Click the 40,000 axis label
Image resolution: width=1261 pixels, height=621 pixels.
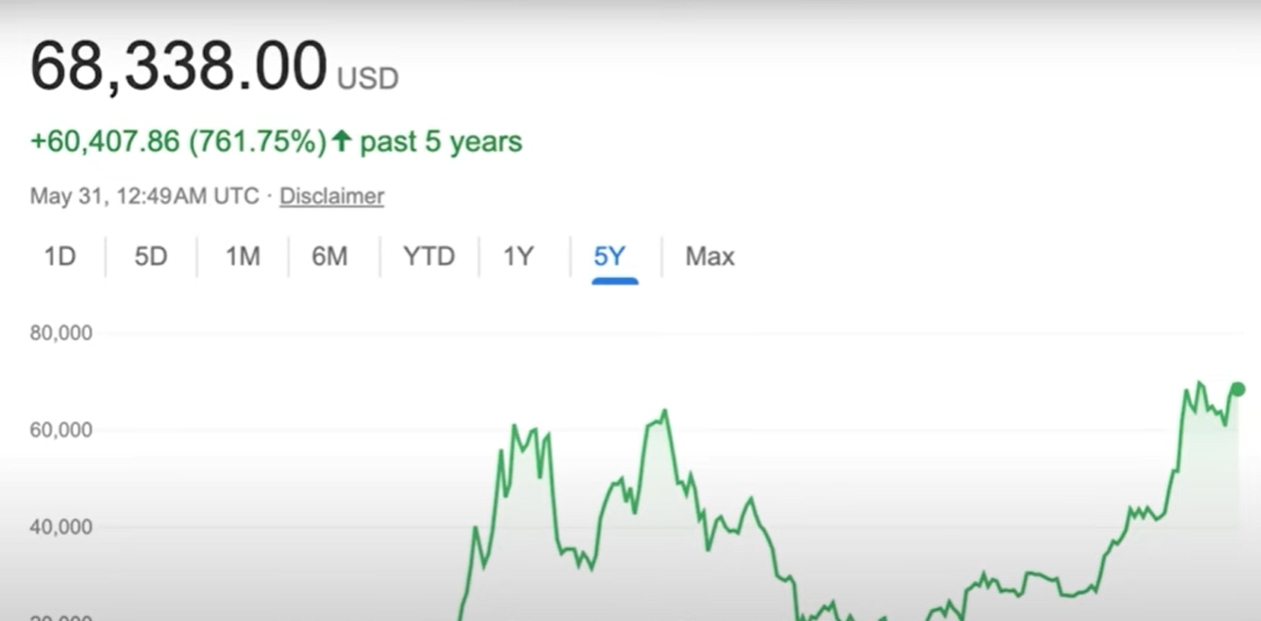[61, 527]
